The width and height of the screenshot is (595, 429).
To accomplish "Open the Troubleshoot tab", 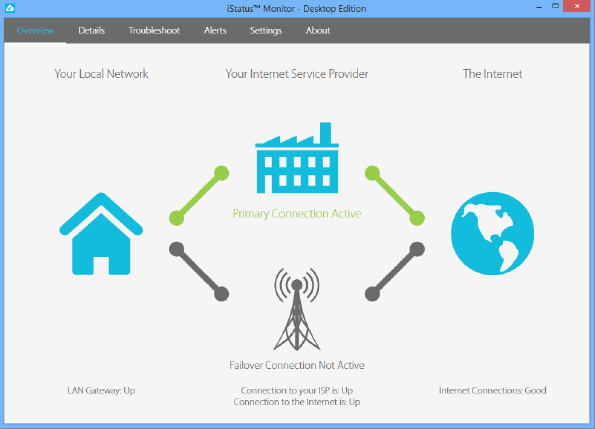I will point(154,31).
